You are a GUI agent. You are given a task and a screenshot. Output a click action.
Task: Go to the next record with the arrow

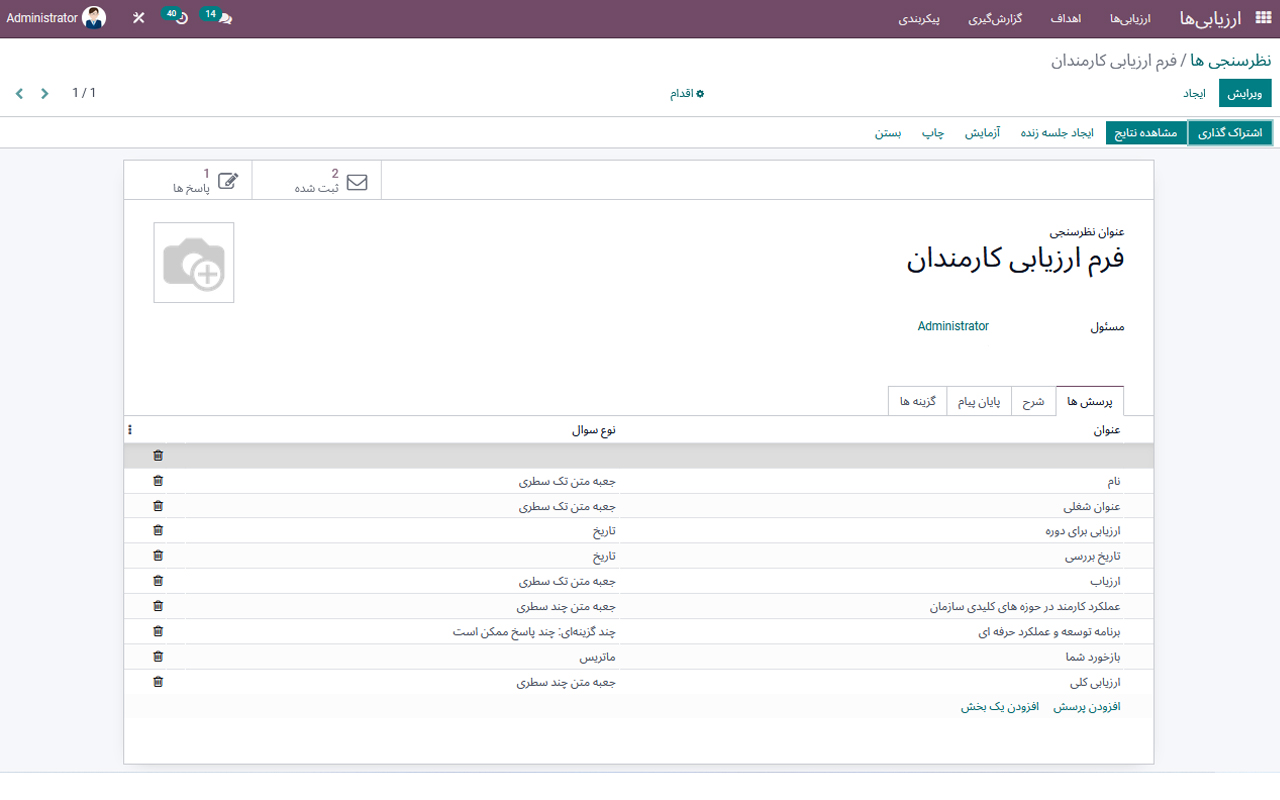coord(19,93)
